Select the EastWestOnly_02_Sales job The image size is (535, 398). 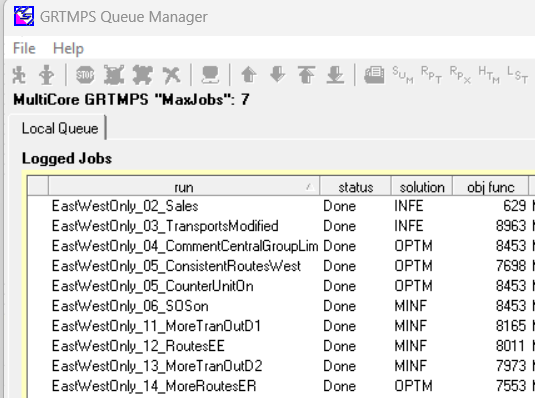(x=125, y=206)
